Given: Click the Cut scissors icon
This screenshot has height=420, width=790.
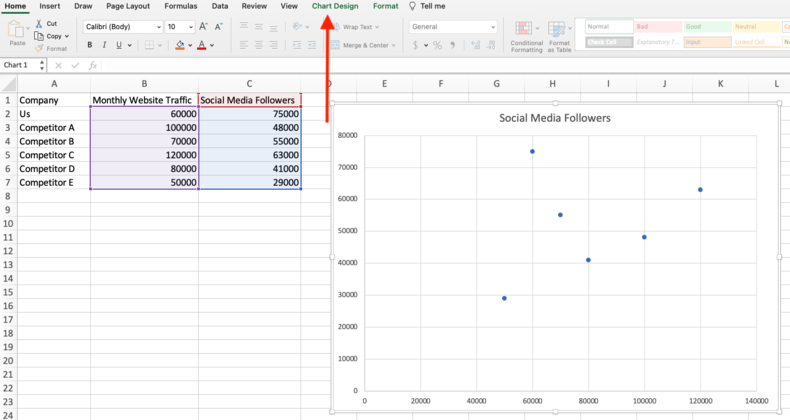Looking at the screenshot, I should pyautogui.click(x=39, y=23).
